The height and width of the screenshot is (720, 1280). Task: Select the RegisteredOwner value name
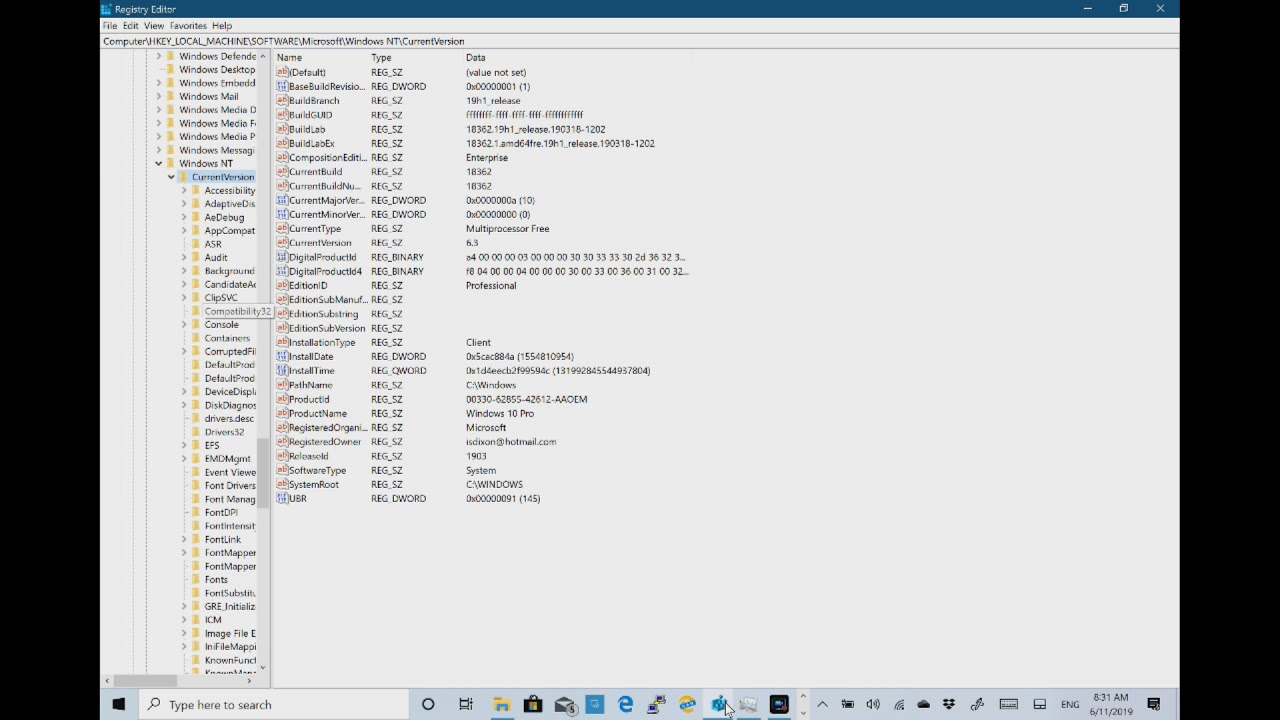325,442
